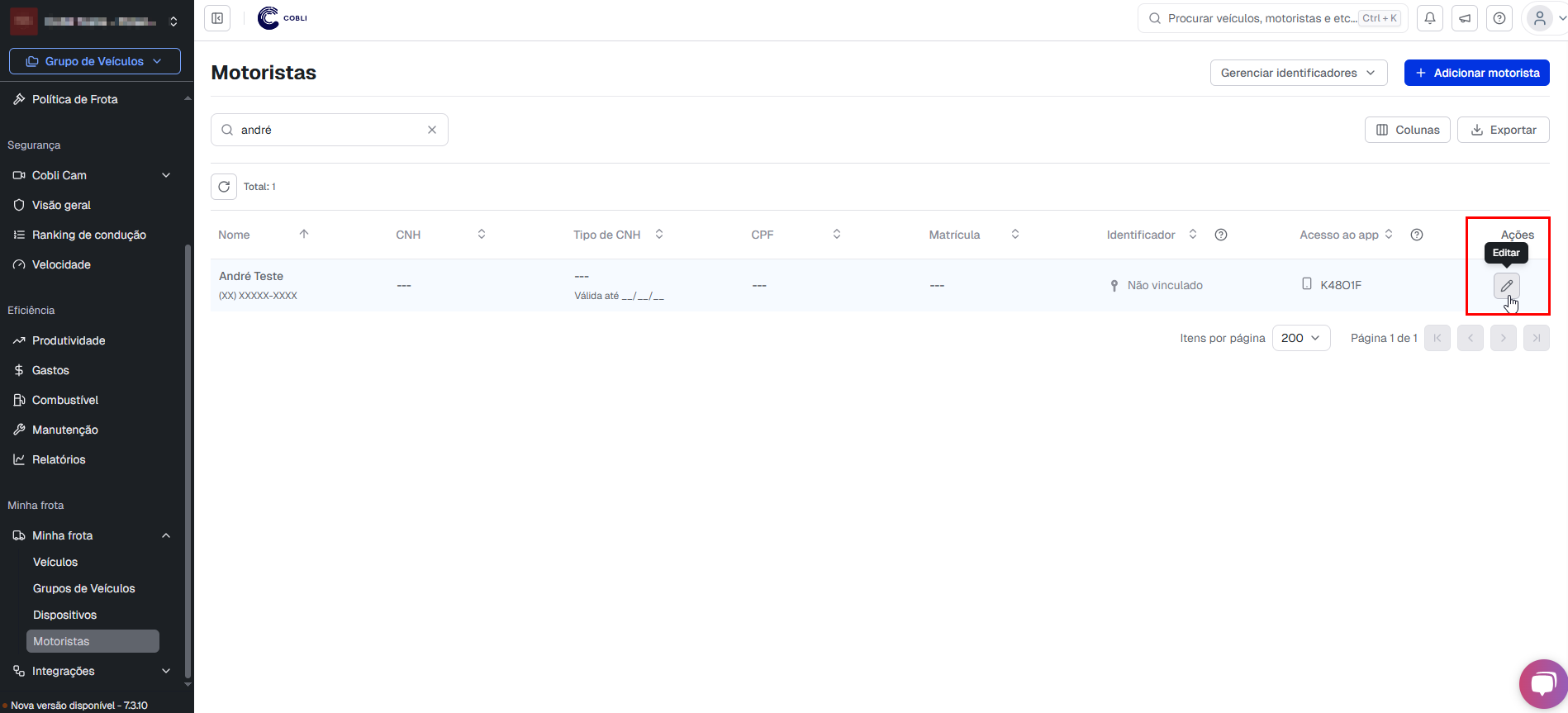Open Visão geral page
This screenshot has width=1568, height=713.
[x=61, y=205]
